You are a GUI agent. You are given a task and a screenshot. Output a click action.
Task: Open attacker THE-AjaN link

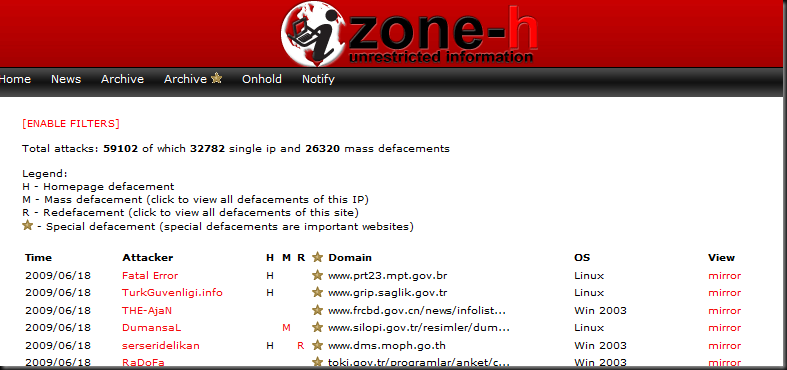tap(147, 311)
